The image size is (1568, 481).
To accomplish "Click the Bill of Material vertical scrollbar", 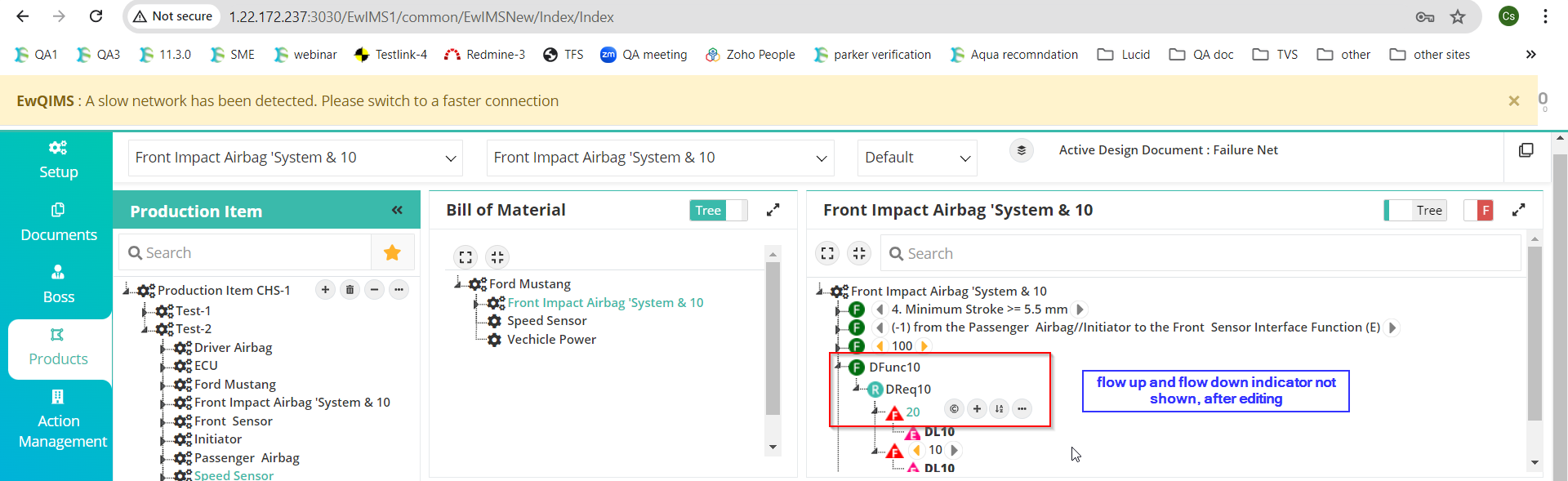I will point(773,339).
